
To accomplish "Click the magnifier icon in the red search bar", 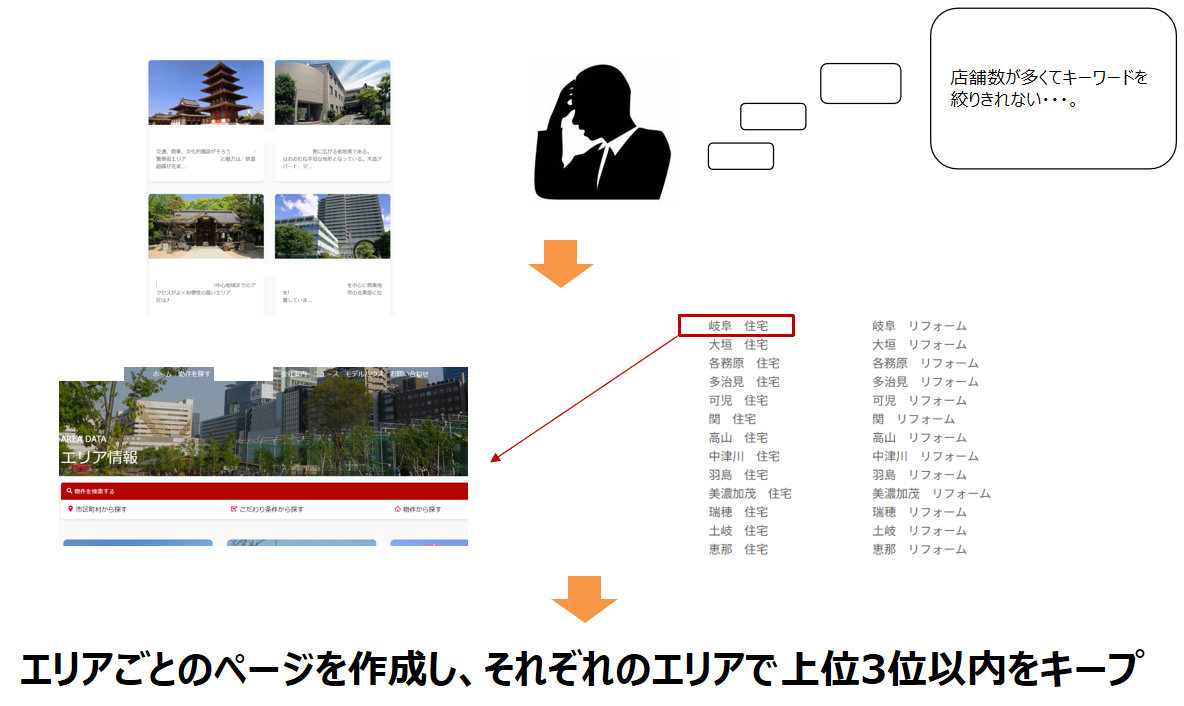I will (x=67, y=492).
